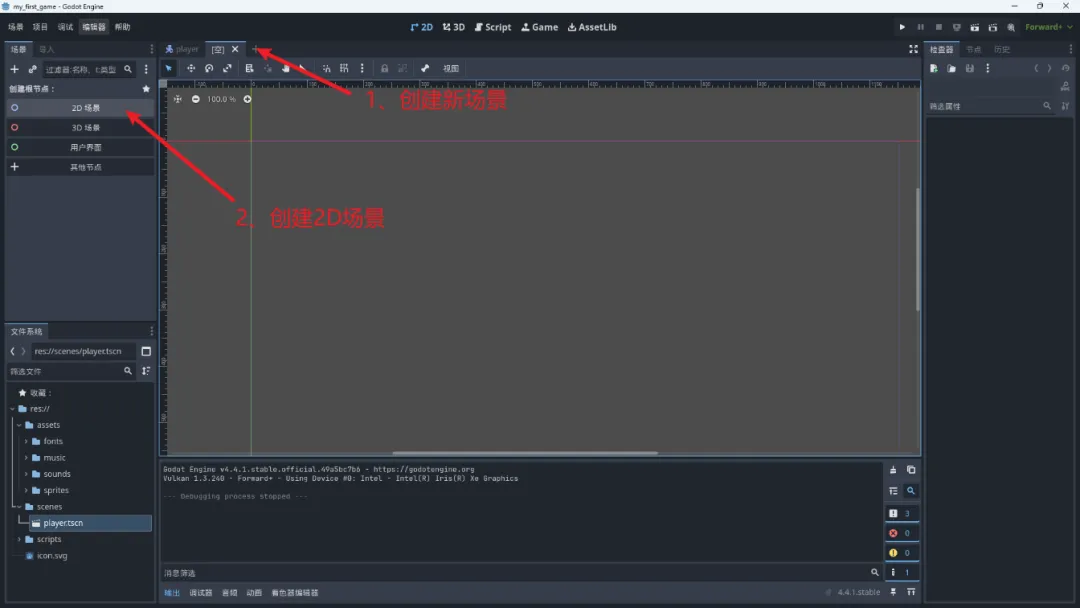1080x608 pixels.
Task: Focus the 筛选文件 file filter field
Action: (x=70, y=371)
